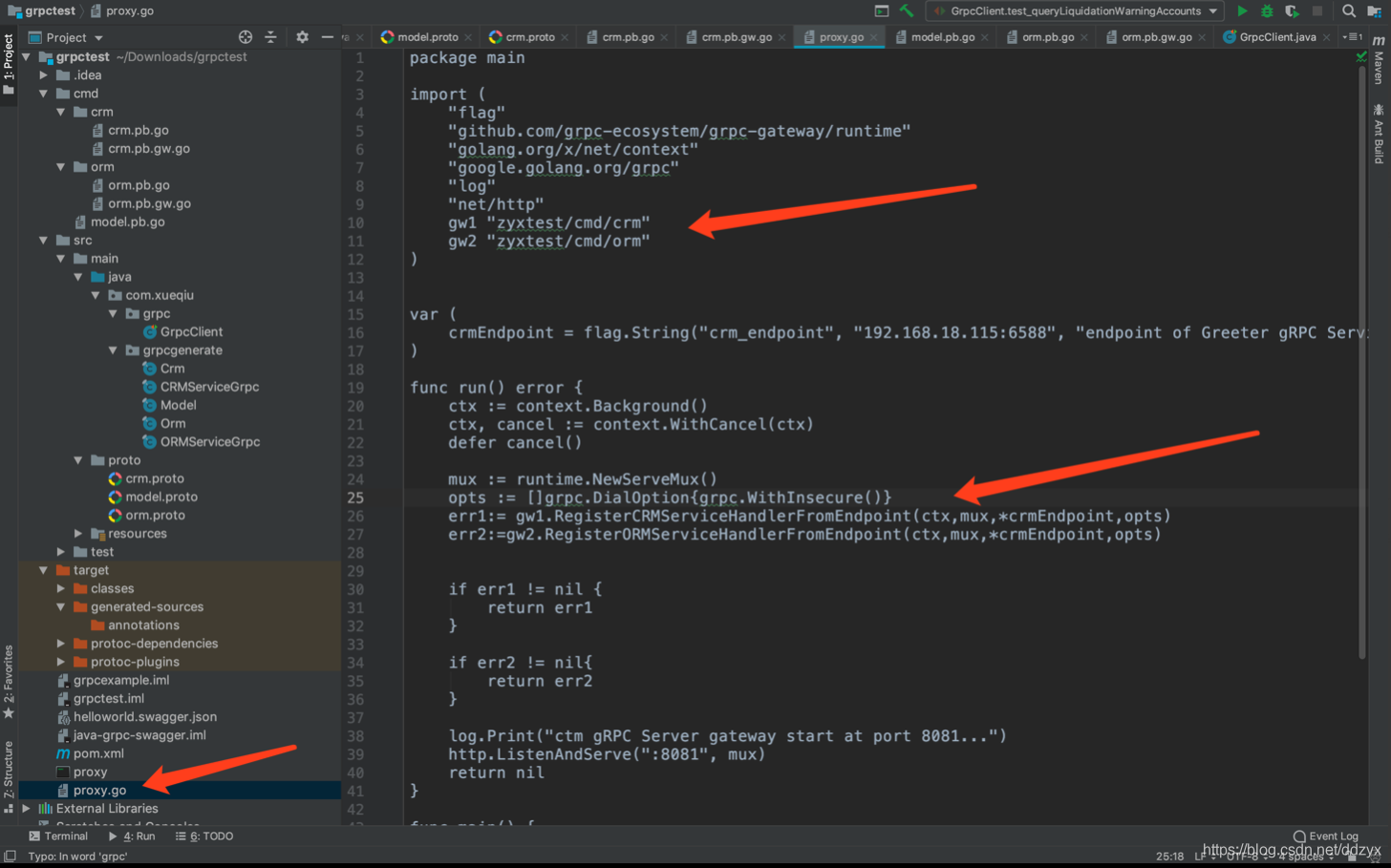Click the editor vertical scrollbar
Screen dimensions: 1391x868
[x=1362, y=363]
